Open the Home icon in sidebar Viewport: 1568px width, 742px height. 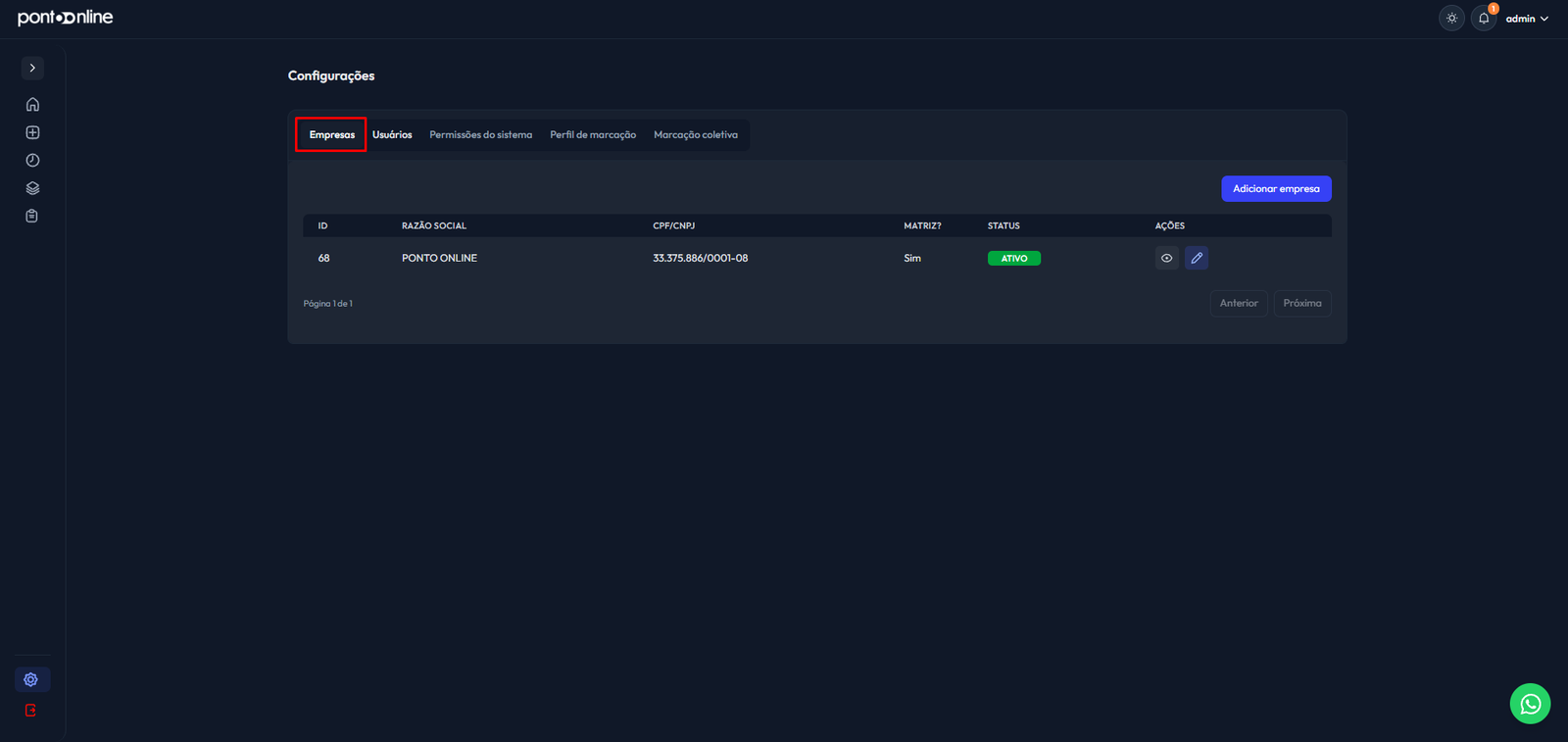pyautogui.click(x=32, y=104)
